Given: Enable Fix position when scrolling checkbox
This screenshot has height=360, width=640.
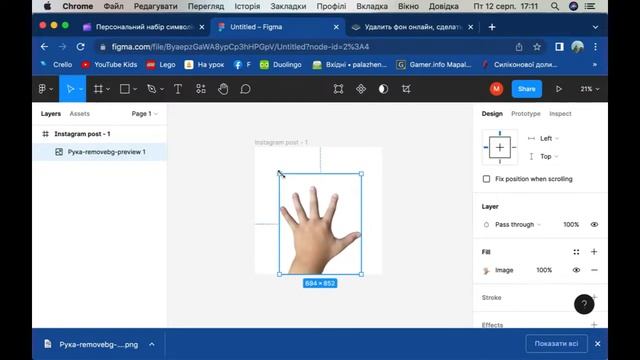Looking at the screenshot, I should (486, 179).
